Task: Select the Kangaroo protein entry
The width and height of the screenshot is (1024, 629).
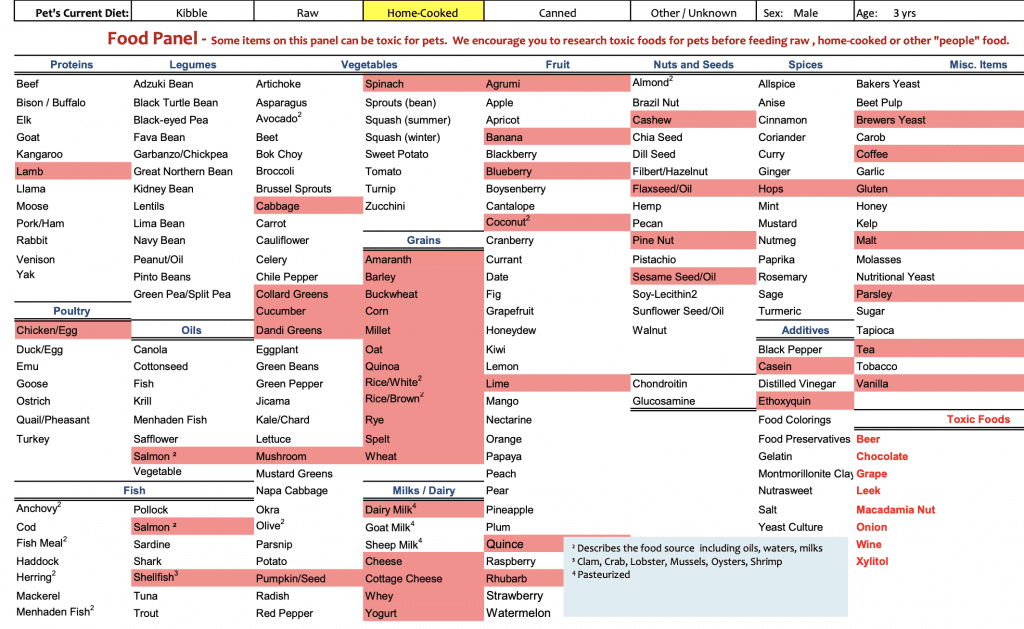Action: pyautogui.click(x=40, y=154)
